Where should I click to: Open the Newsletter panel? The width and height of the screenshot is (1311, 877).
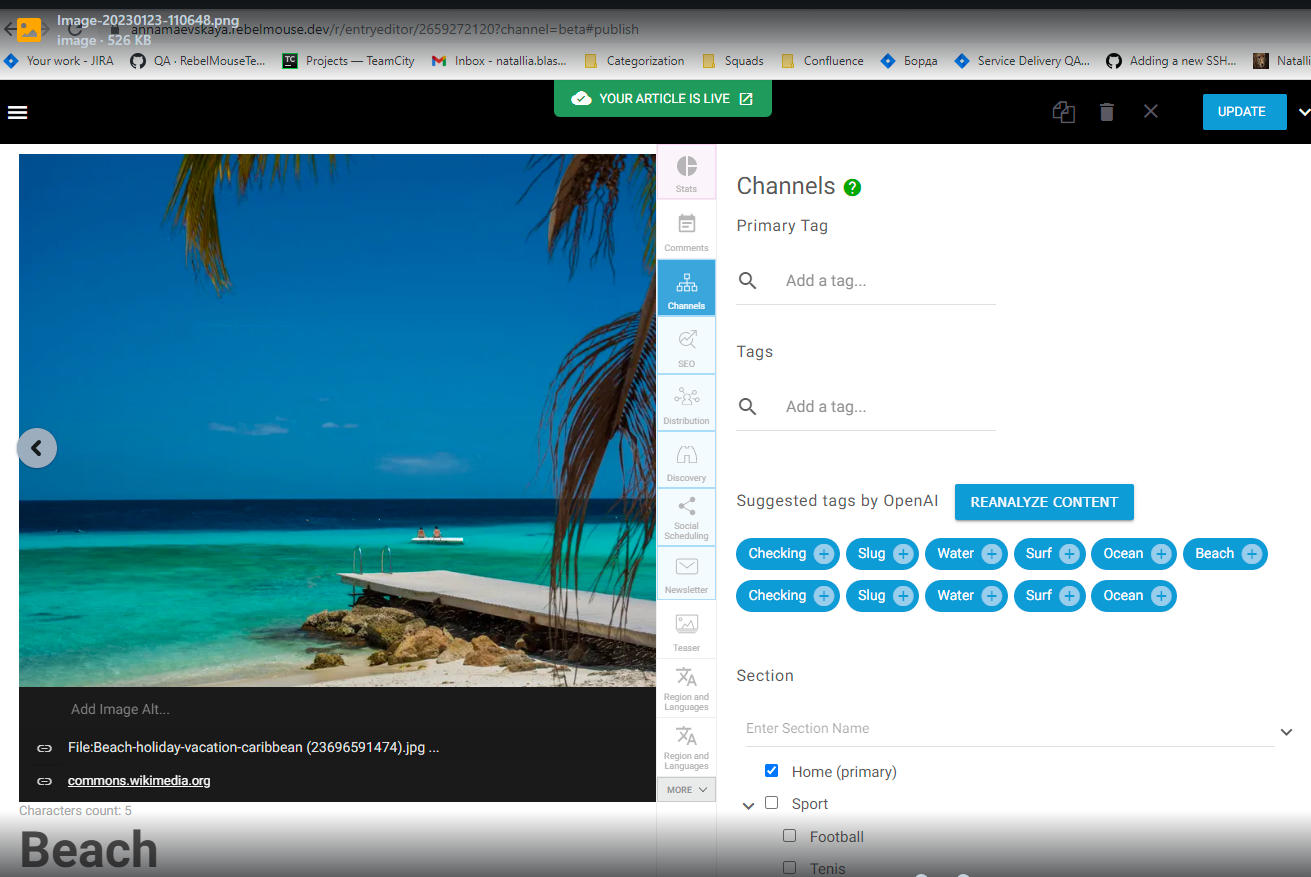pos(686,572)
